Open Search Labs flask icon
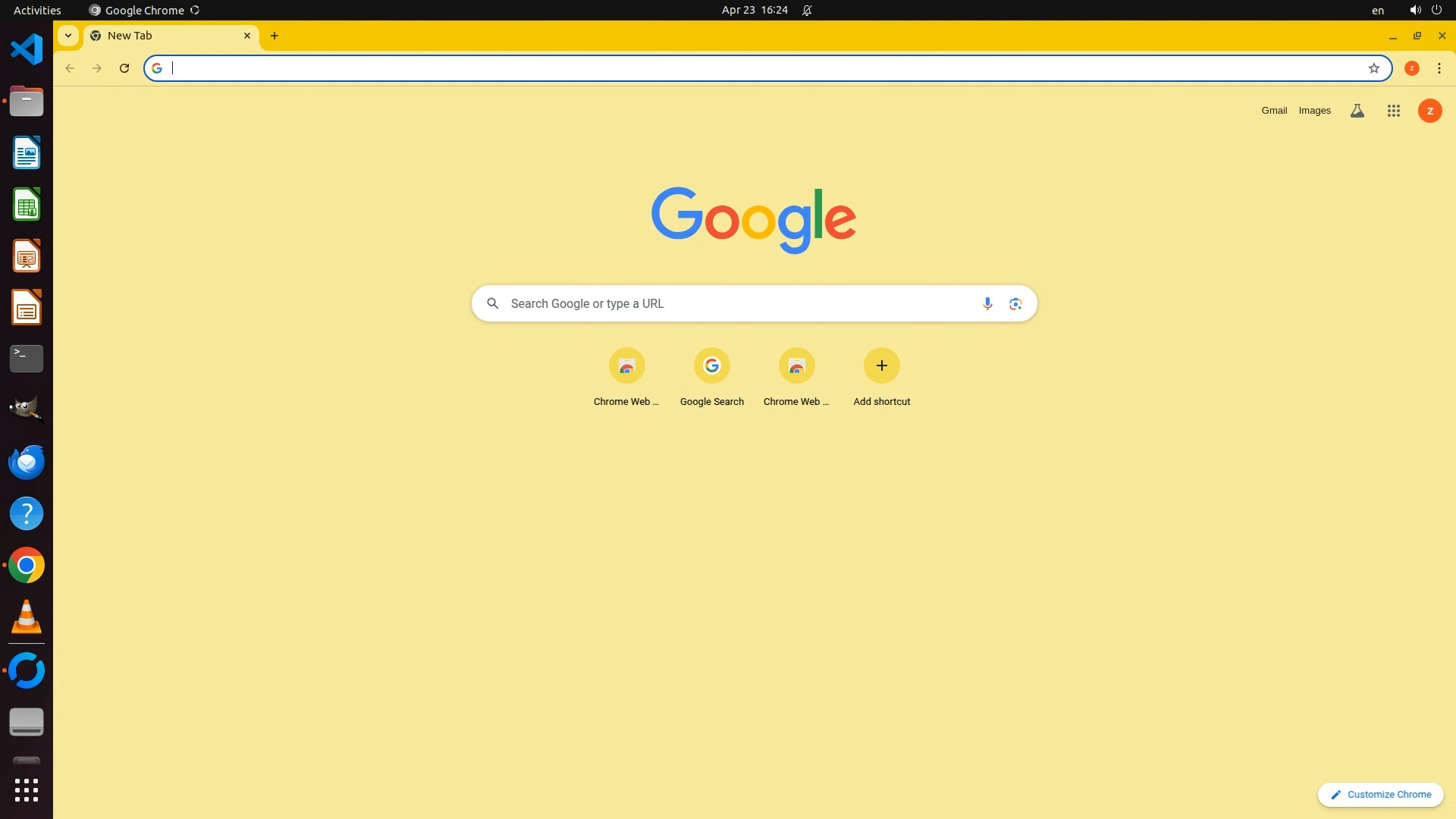The width and height of the screenshot is (1456, 819). tap(1357, 111)
